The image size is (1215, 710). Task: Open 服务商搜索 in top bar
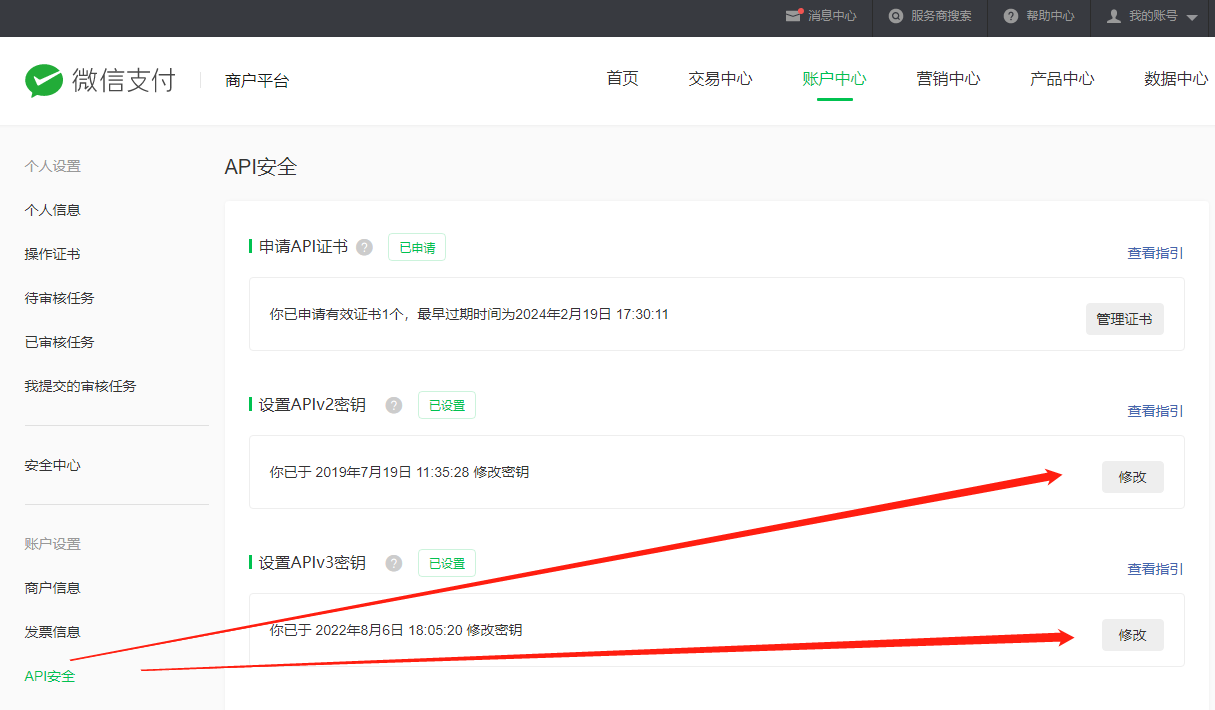tap(941, 16)
